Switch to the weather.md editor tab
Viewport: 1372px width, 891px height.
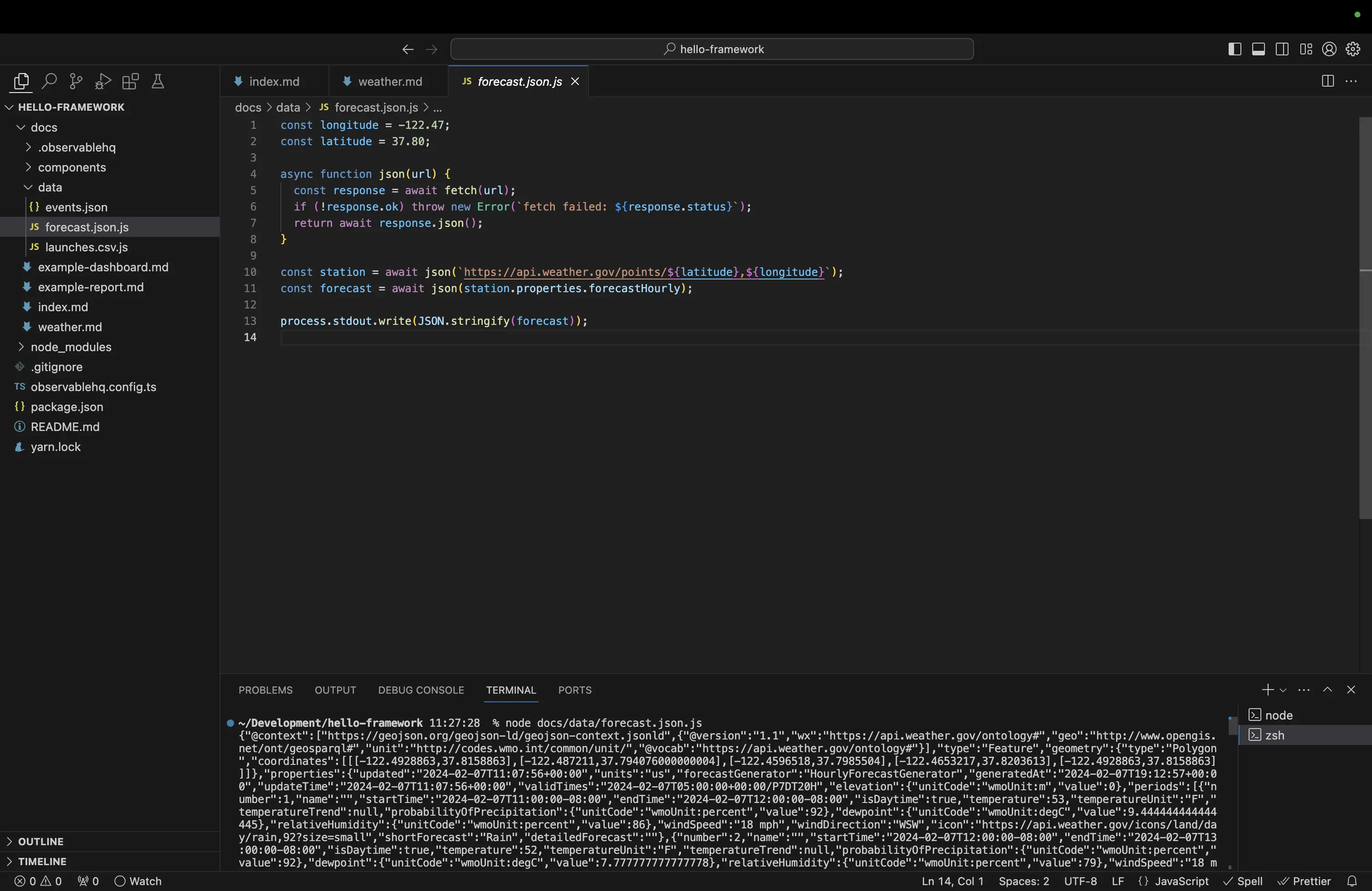click(390, 81)
